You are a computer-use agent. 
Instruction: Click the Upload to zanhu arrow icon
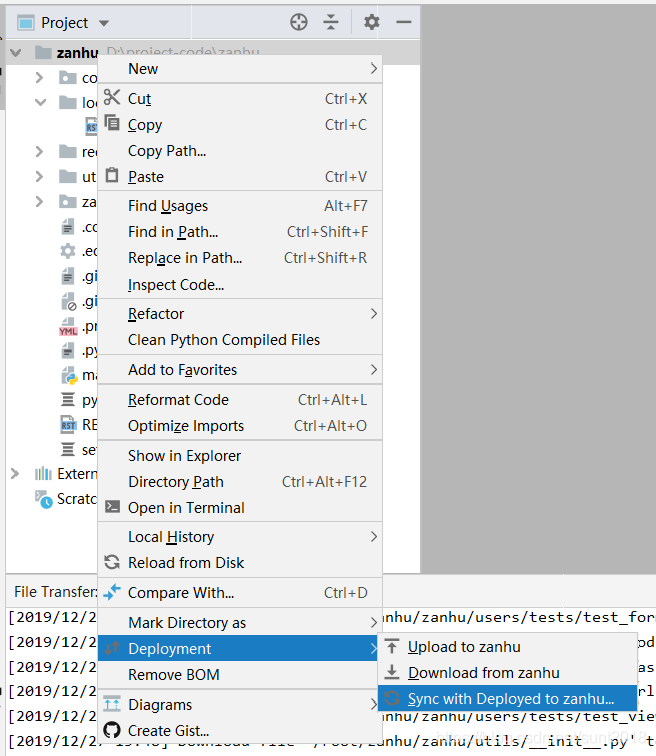[x=392, y=646]
